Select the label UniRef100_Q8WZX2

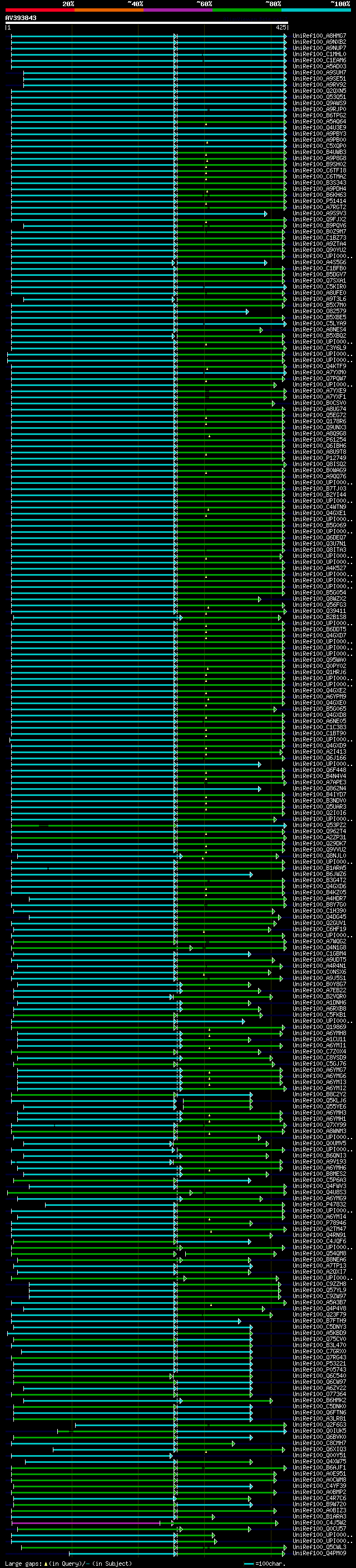(319, 598)
